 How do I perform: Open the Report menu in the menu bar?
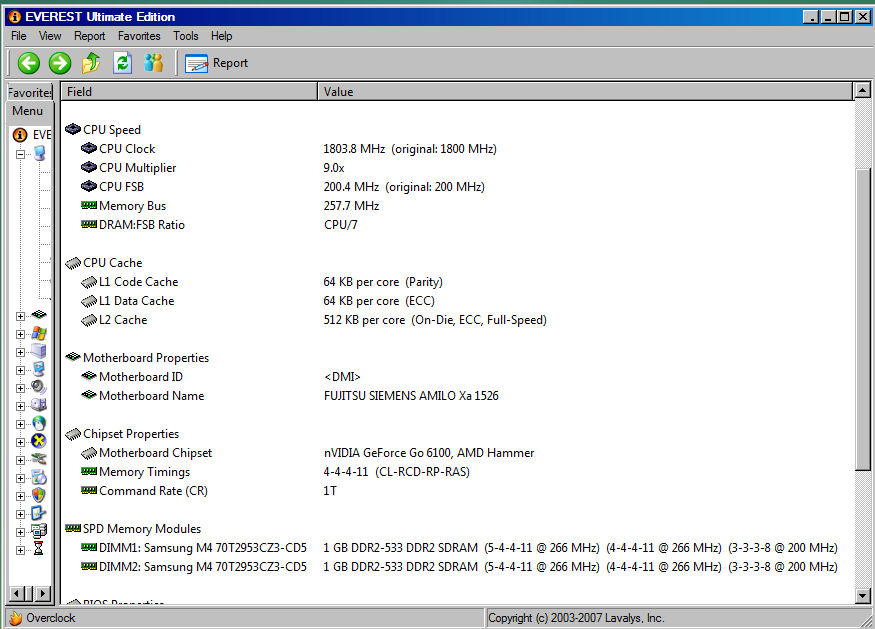pos(89,36)
